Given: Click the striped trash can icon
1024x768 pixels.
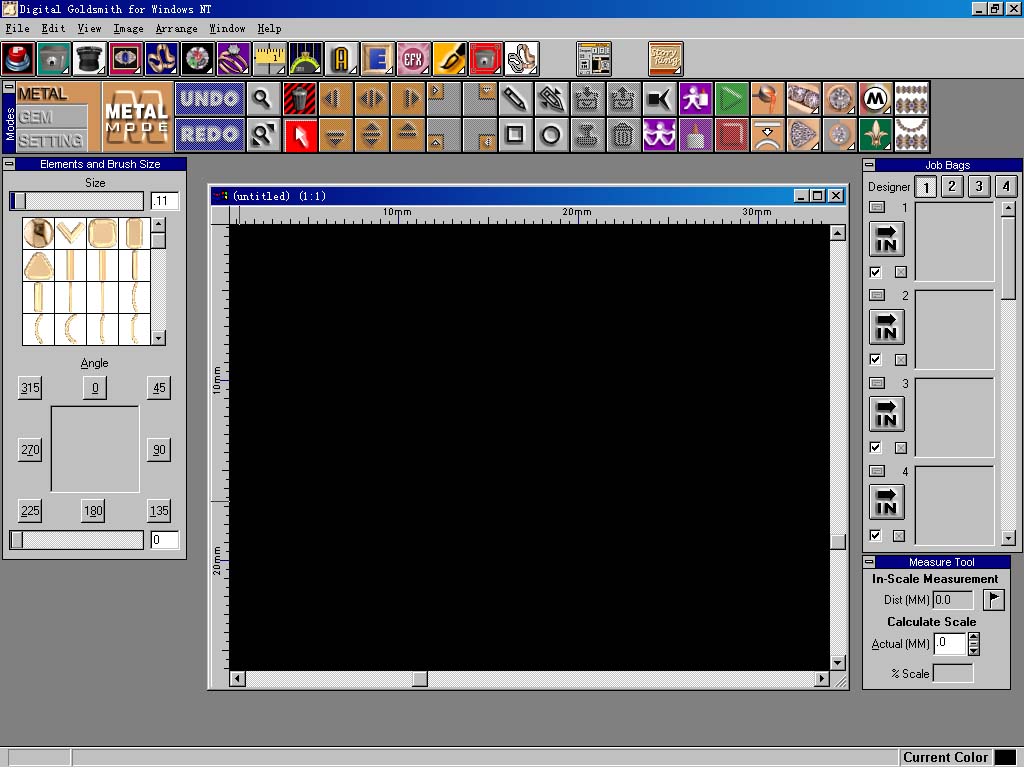Looking at the screenshot, I should pos(300,99).
